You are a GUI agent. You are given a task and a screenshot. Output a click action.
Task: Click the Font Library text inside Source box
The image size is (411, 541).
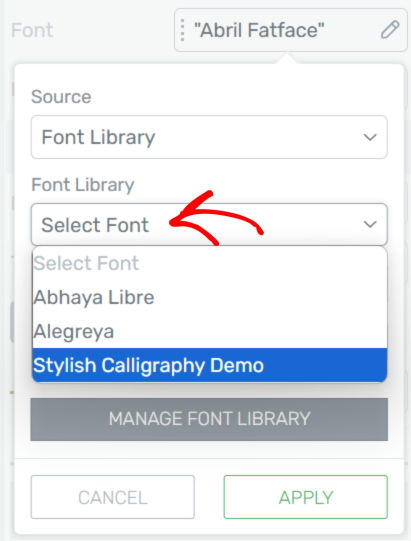[98, 138]
